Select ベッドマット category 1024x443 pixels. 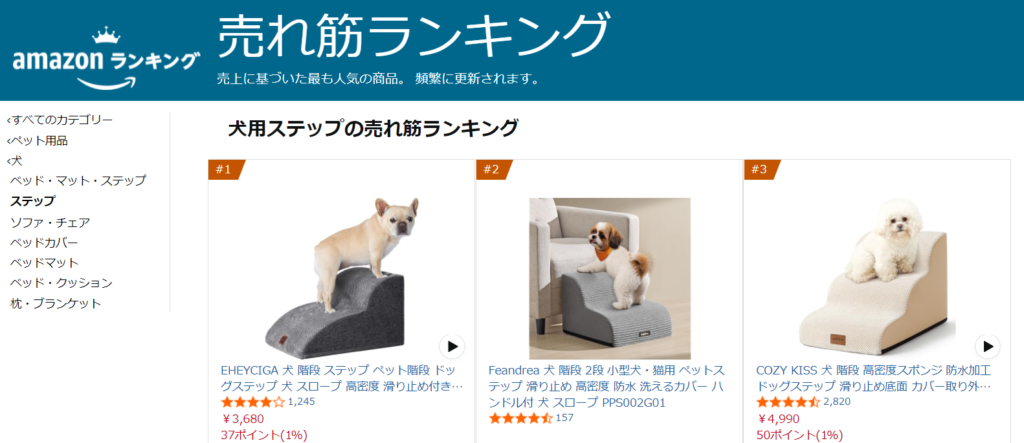(x=44, y=263)
